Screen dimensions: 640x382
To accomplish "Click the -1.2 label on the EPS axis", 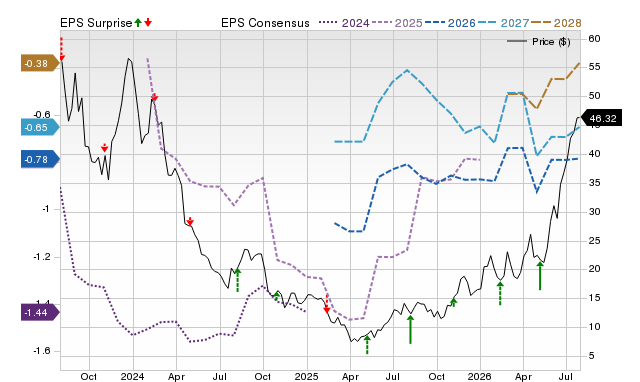I will click(x=41, y=257).
